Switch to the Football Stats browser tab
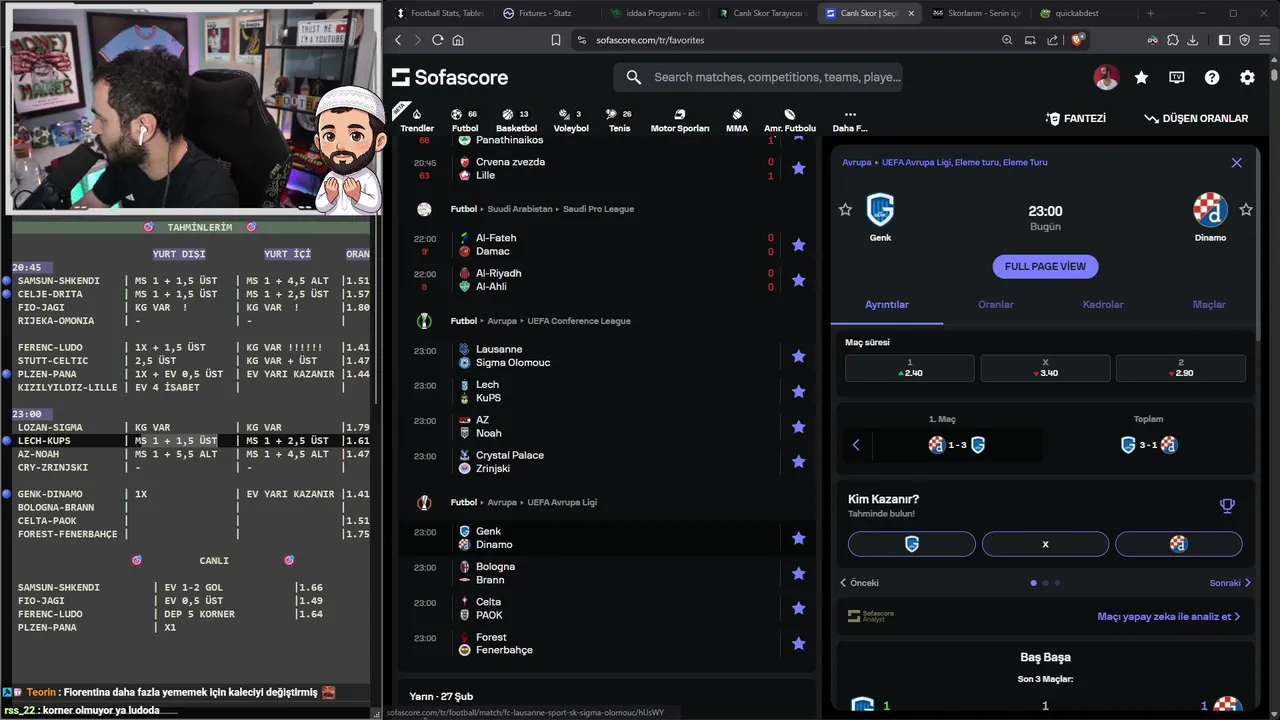Screen dimensions: 1280x720 pos(438,13)
